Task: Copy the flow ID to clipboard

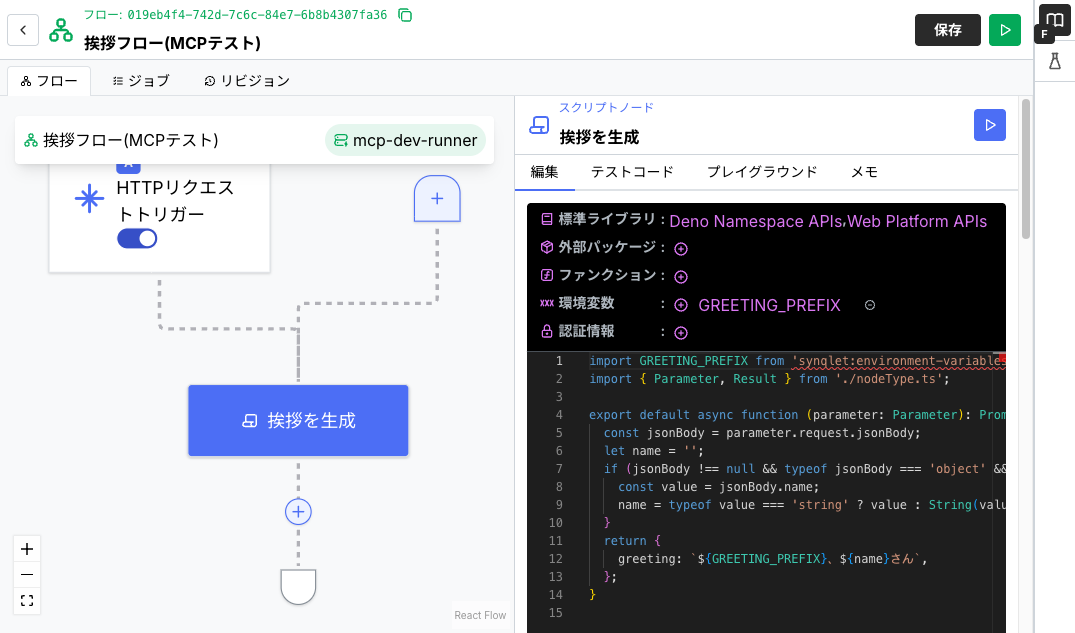Action: 405,15
